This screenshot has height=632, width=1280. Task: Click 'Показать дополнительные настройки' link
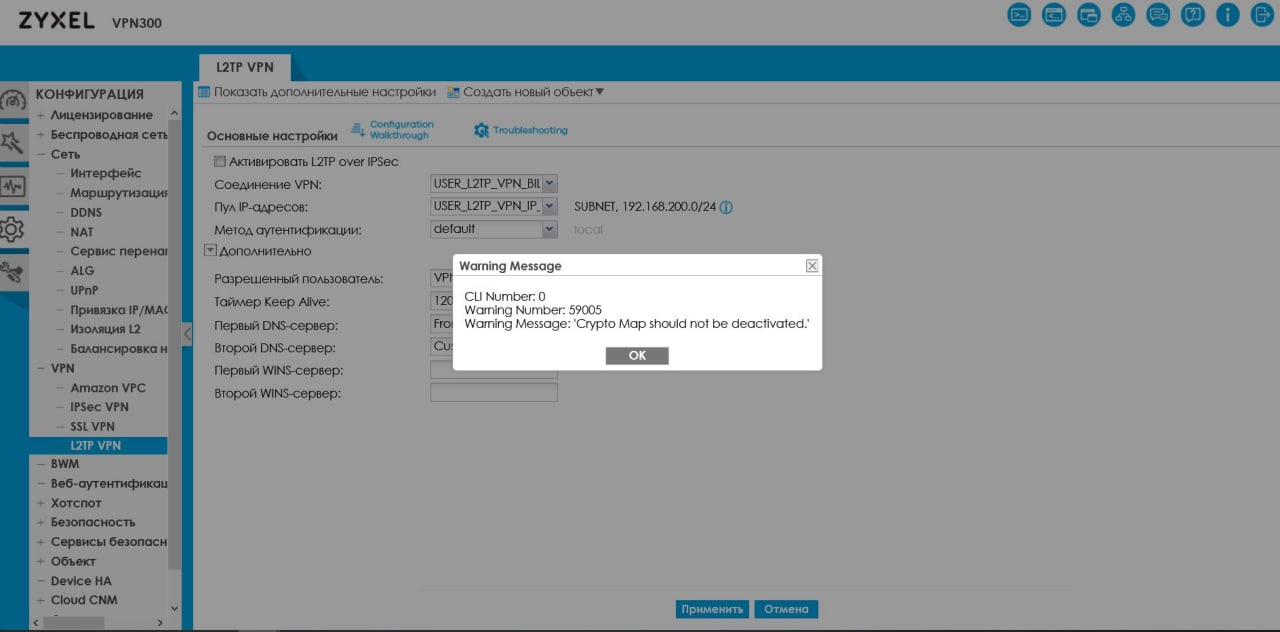[x=325, y=92]
